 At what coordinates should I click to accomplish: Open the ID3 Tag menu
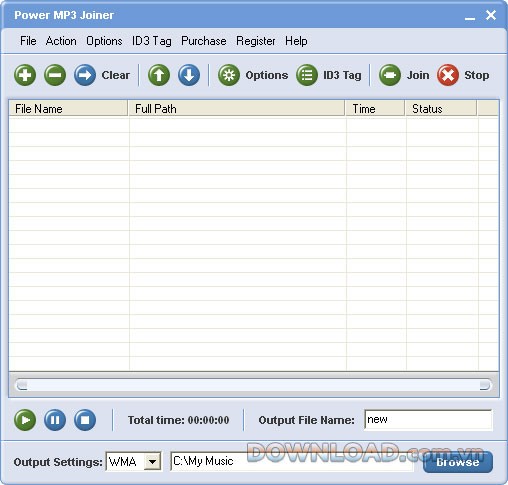(x=152, y=41)
